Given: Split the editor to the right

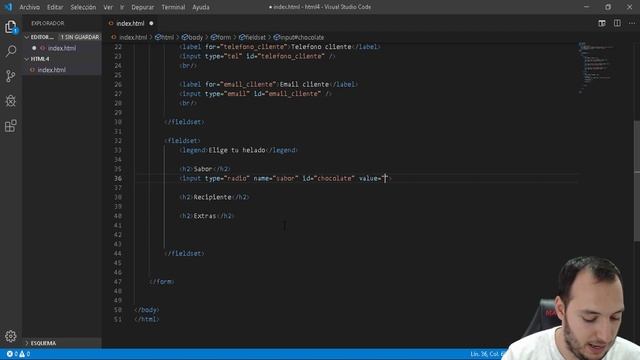Looking at the screenshot, I should [x=617, y=23].
